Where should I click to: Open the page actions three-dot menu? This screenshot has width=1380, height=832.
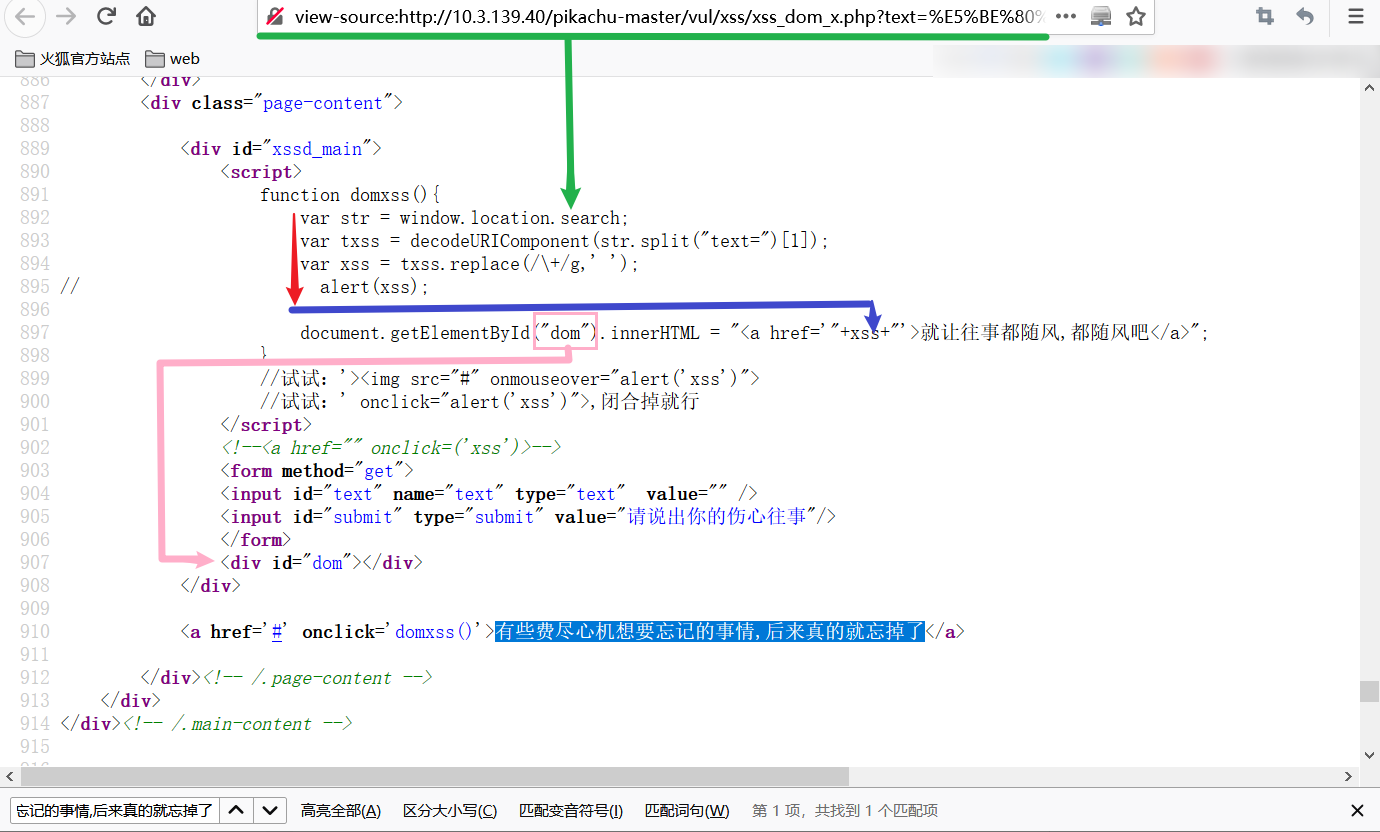(1066, 16)
